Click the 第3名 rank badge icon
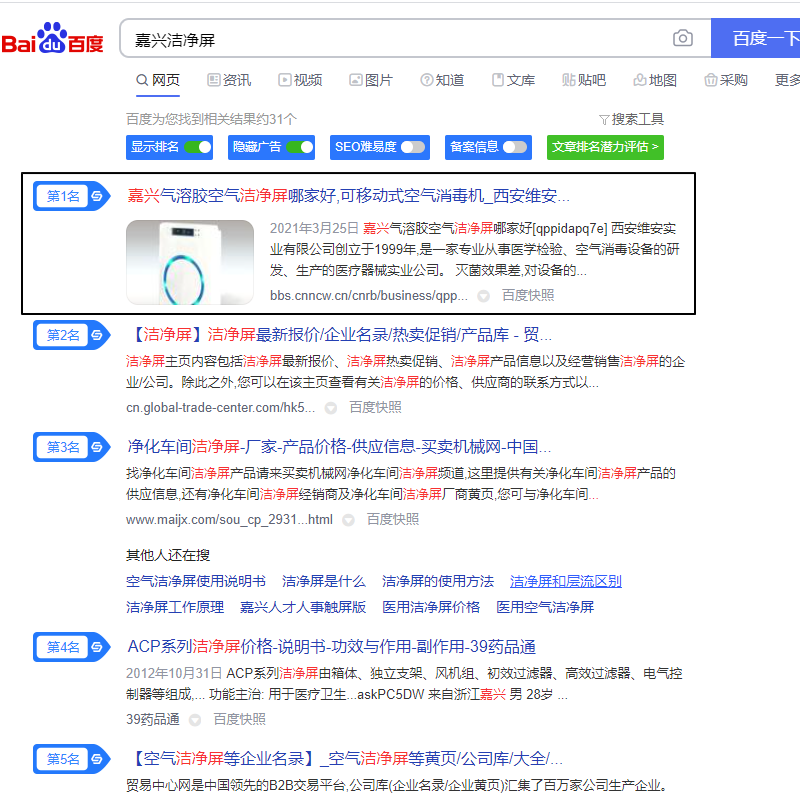 pos(71,447)
